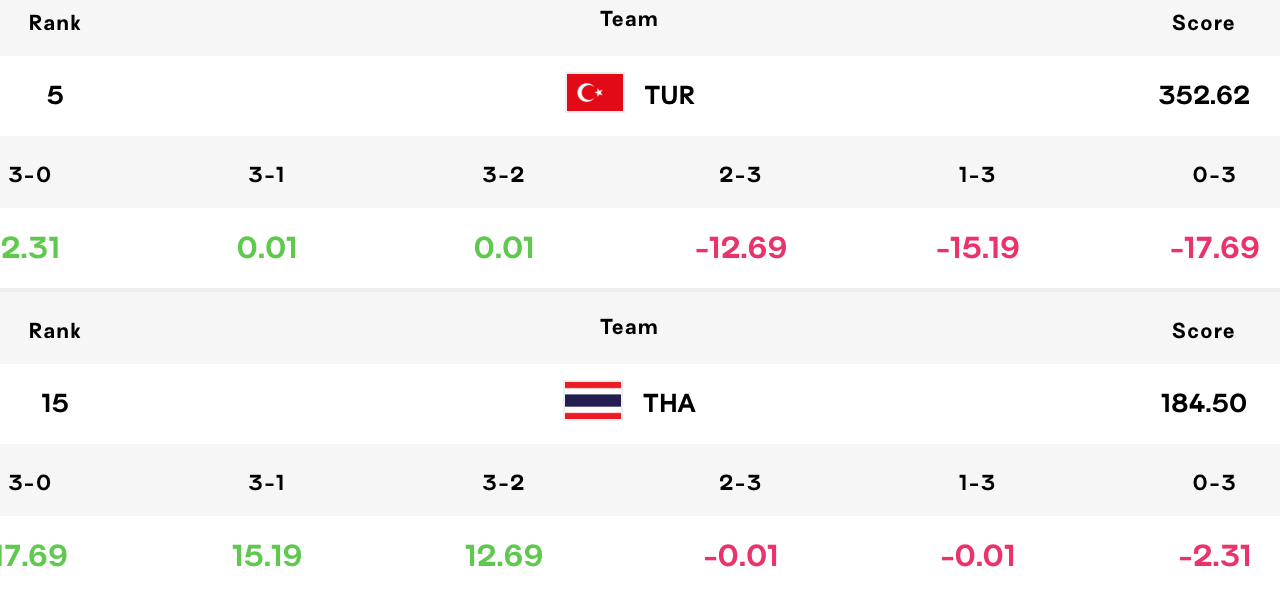Click the Rank header above 15

pos(55,331)
